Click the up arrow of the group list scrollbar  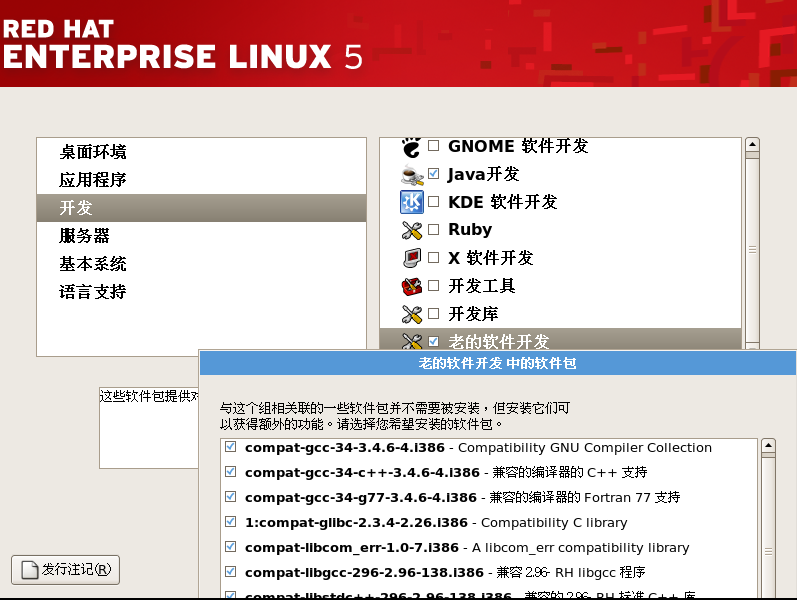(752, 144)
